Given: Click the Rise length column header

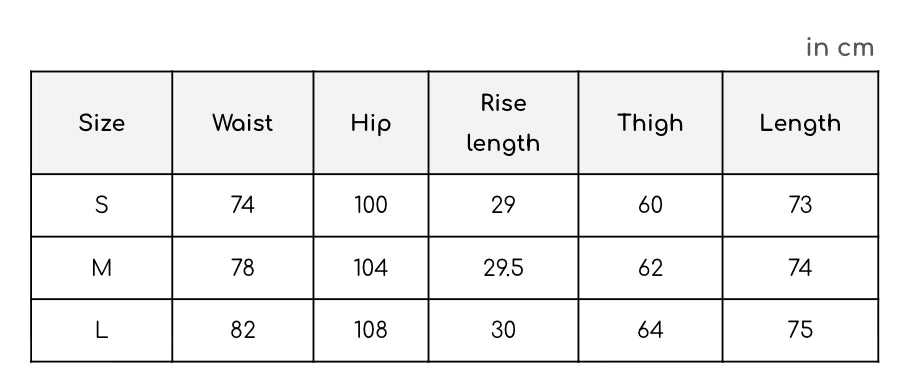Looking at the screenshot, I should 503,123.
